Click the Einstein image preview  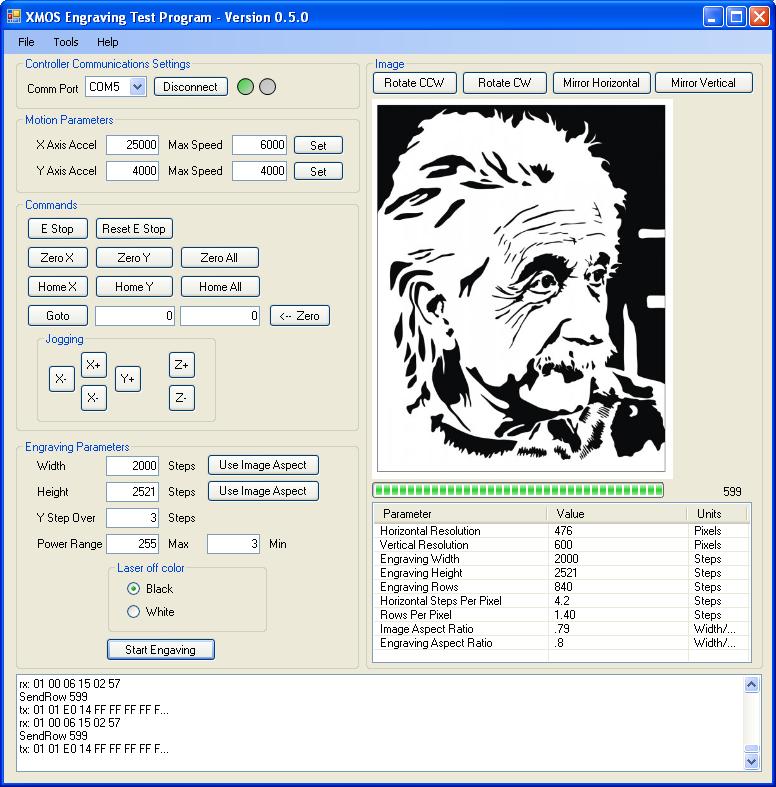(522, 288)
